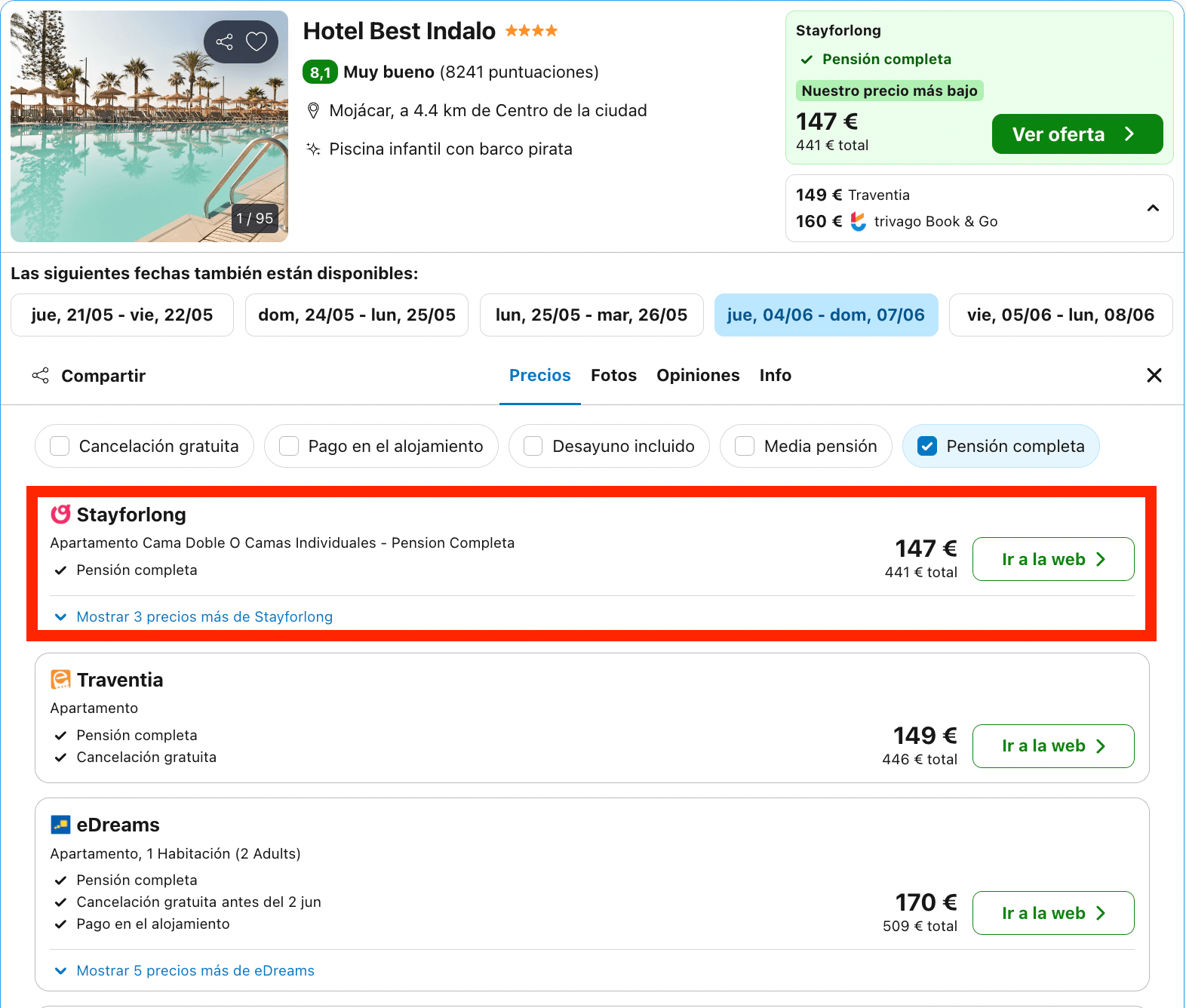
Task: Uncheck Pensión completa filter
Action: 1000,446
